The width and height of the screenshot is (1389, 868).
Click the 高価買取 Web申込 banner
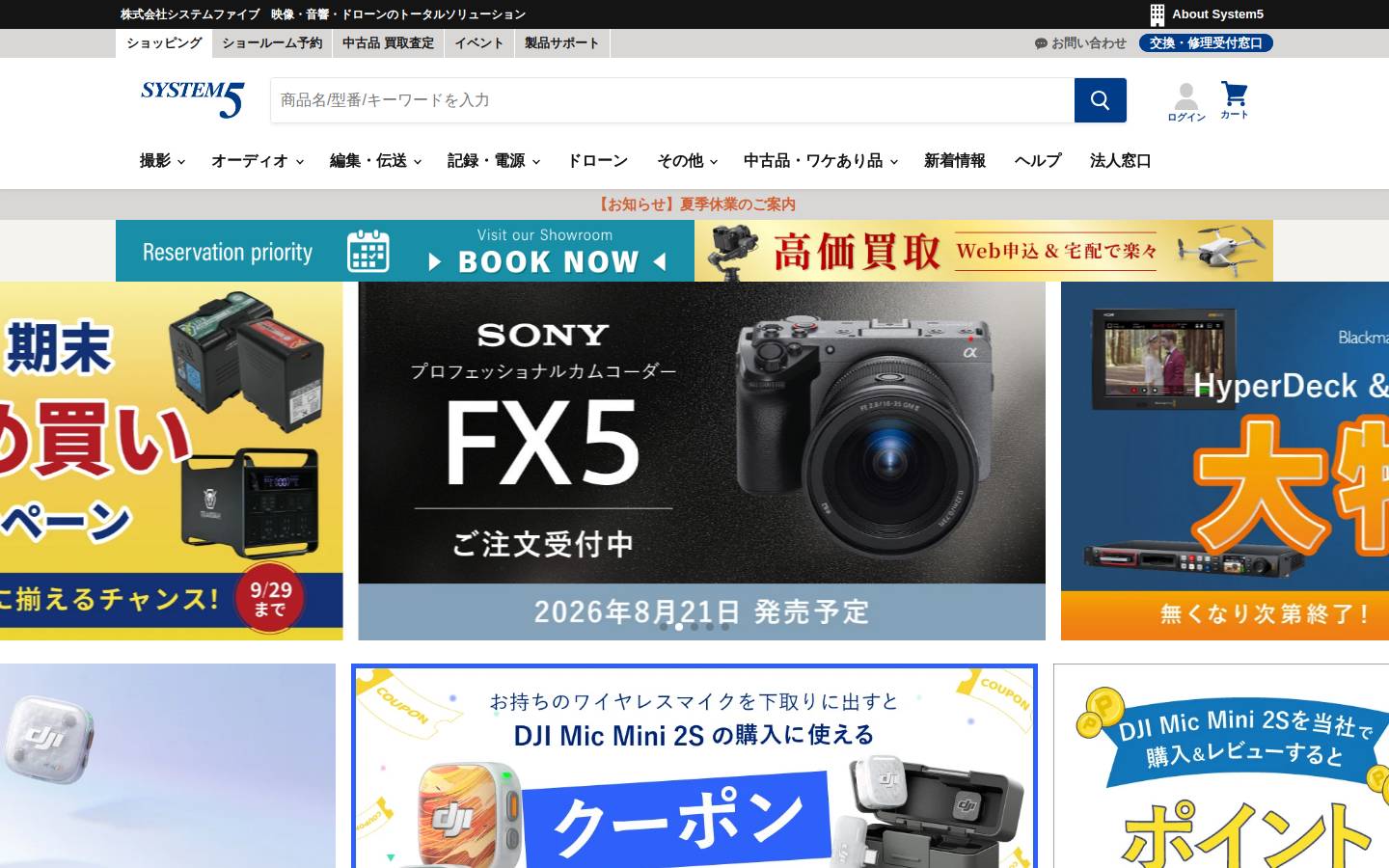point(984,251)
